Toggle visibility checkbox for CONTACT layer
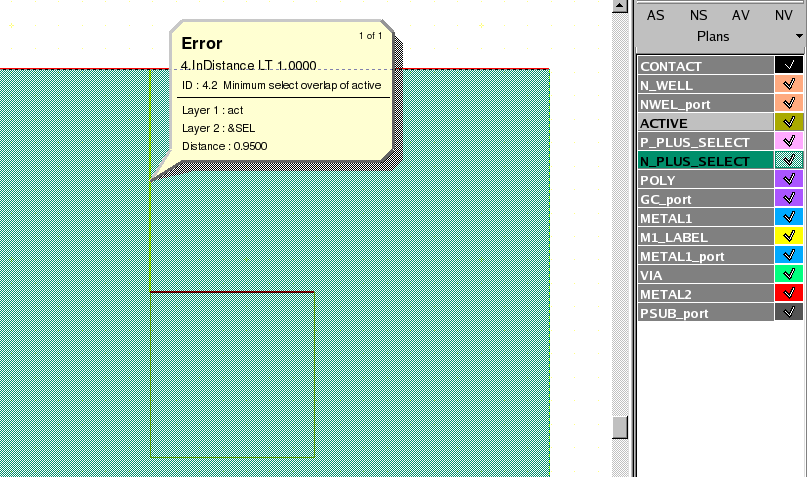This screenshot has height=477, width=807. point(788,66)
